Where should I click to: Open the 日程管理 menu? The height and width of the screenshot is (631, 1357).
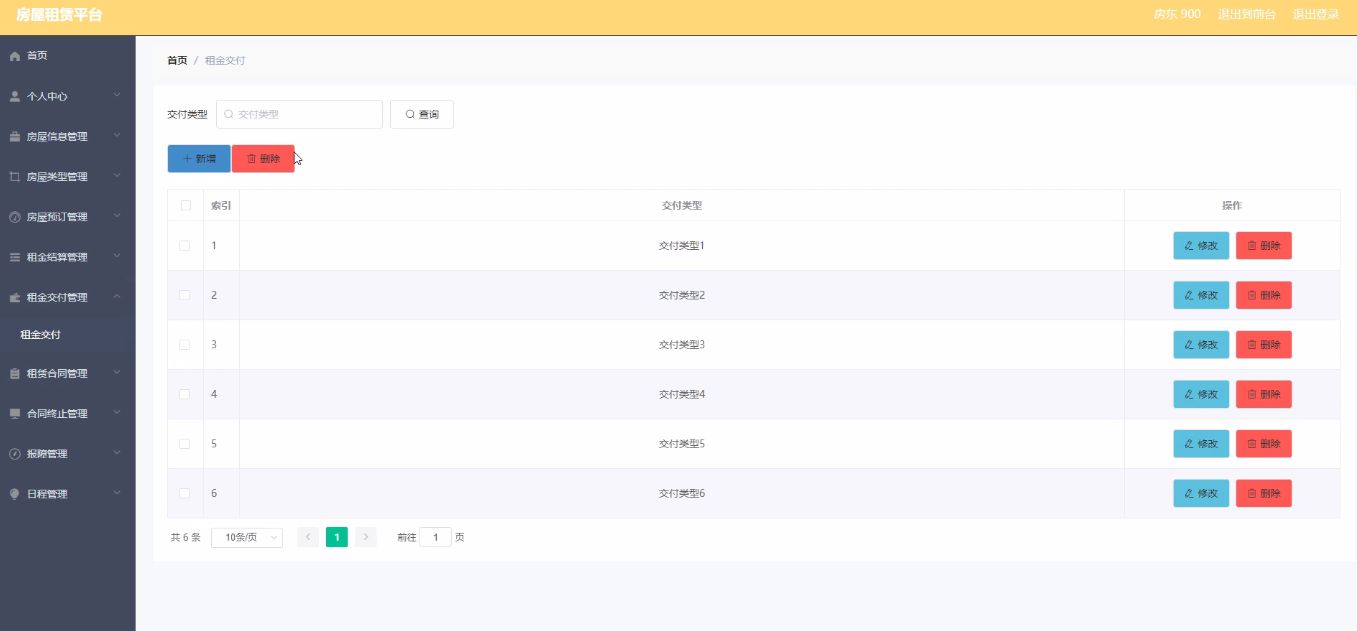pos(67,493)
